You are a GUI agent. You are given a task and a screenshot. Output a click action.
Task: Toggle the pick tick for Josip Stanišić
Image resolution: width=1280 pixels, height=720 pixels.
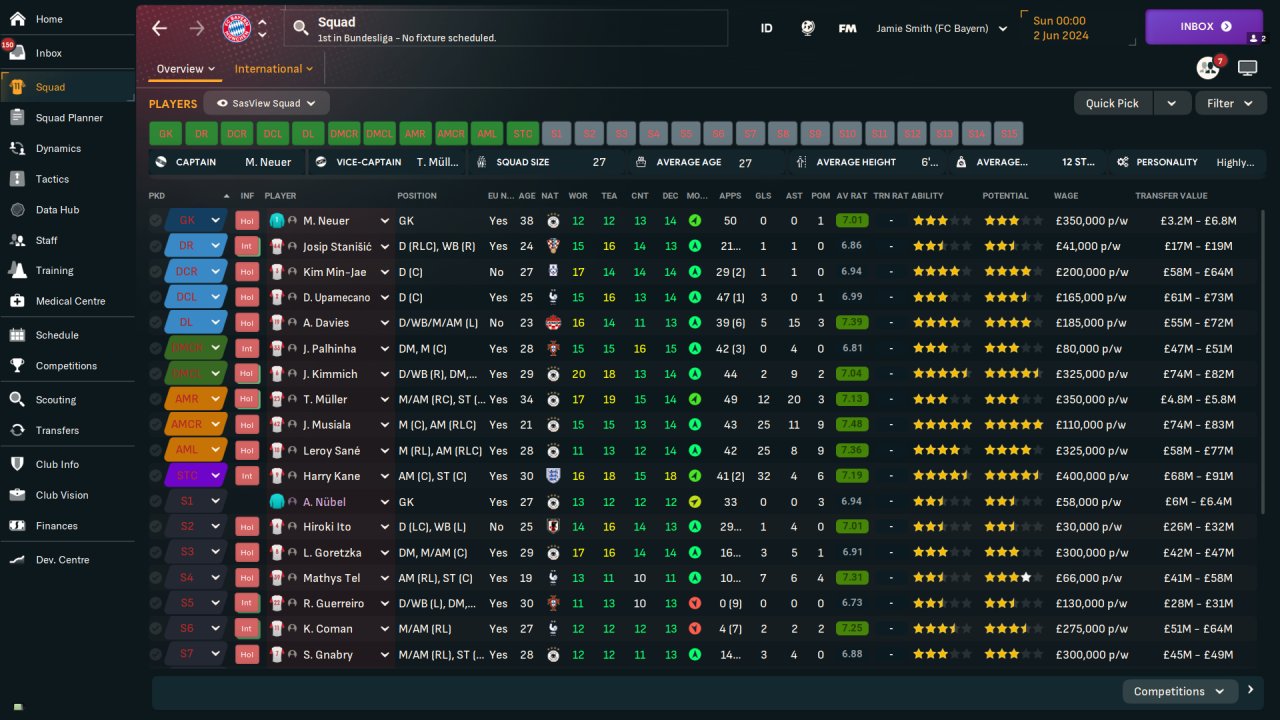coord(155,246)
